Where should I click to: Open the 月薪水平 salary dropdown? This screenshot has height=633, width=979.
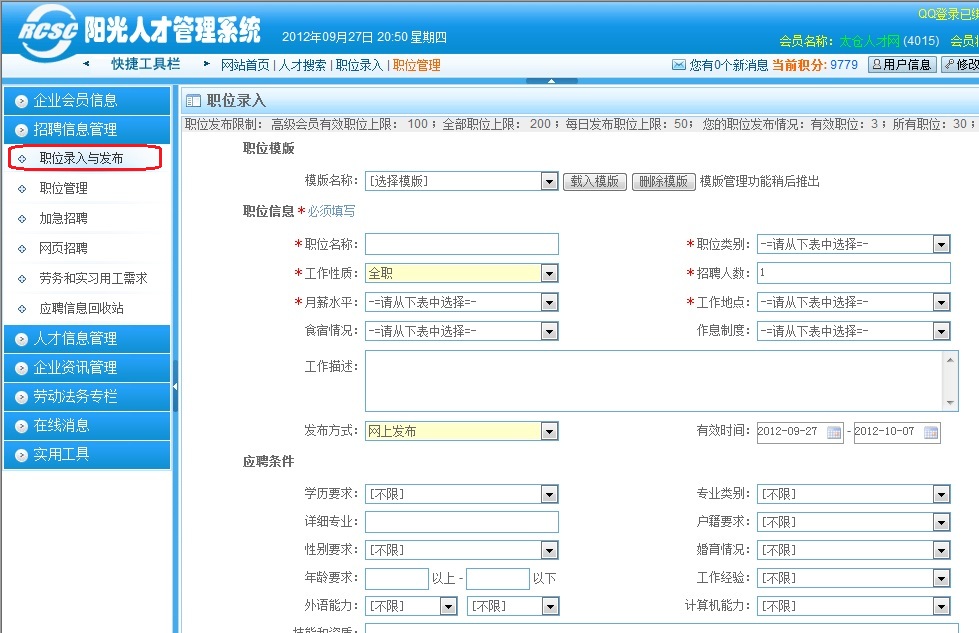click(x=549, y=302)
